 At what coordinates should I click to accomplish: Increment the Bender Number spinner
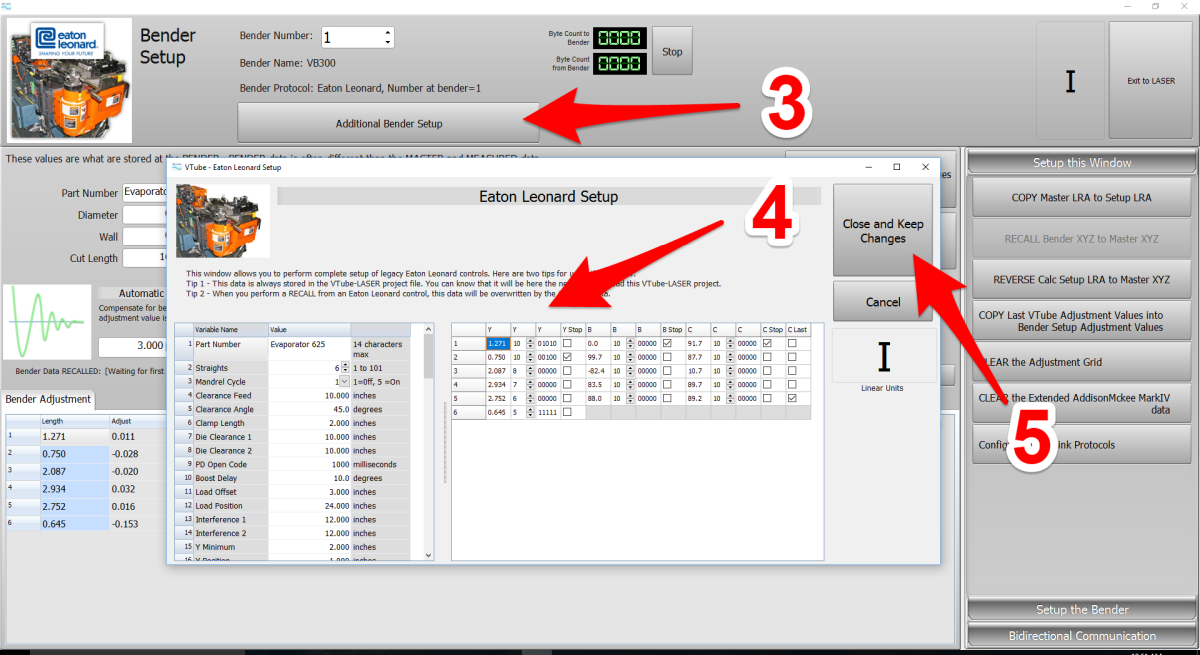coord(388,33)
